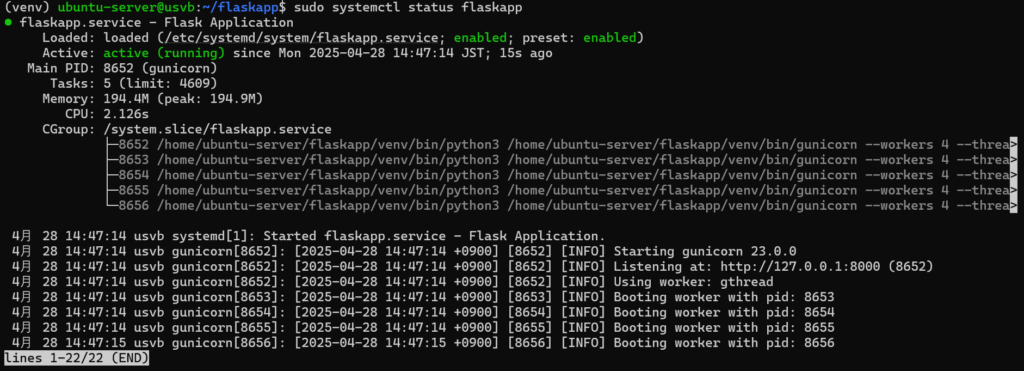This screenshot has height=371, width=1024.
Task: Click truncation arrow on process 8656 line
Action: pos(1014,206)
